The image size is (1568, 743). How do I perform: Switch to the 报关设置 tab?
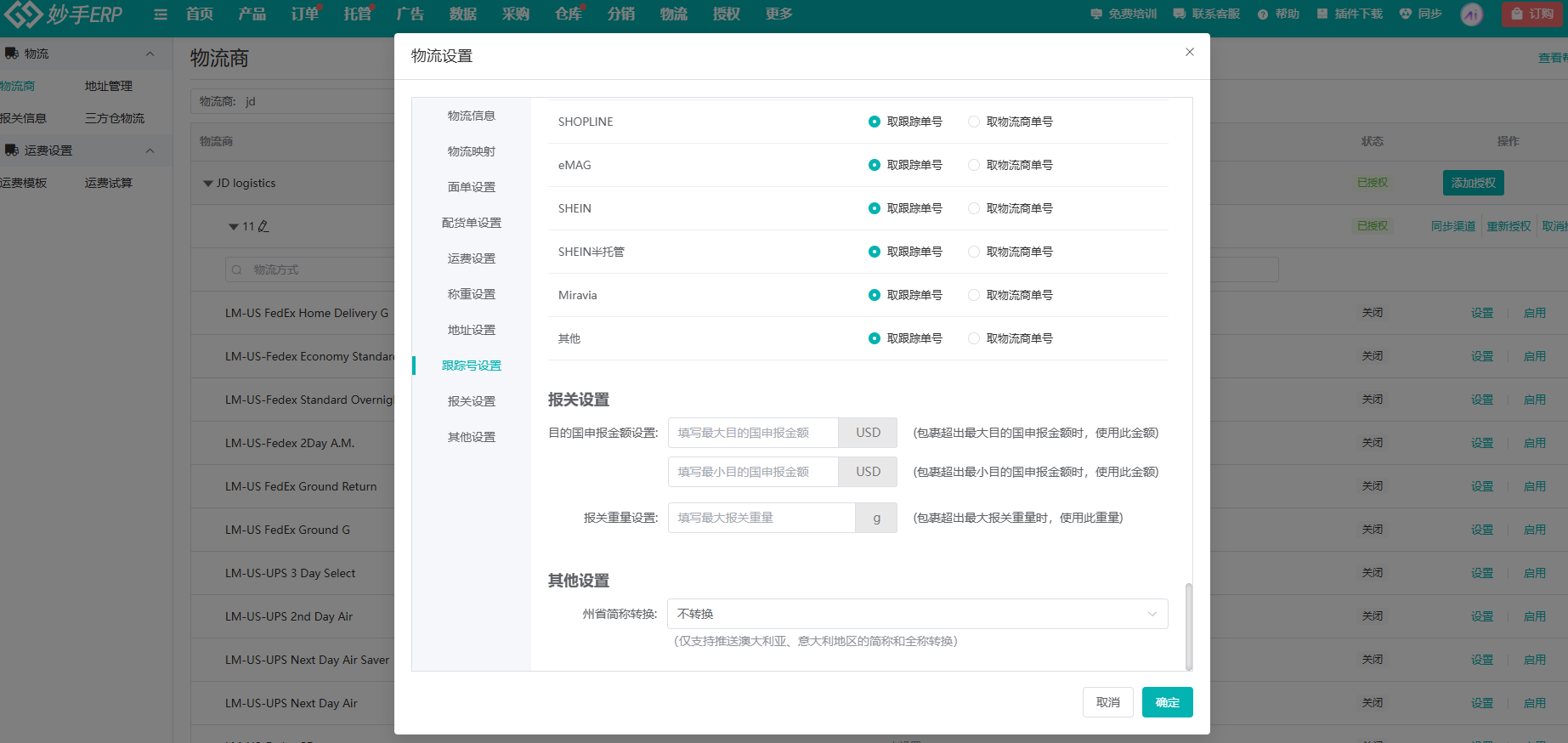point(472,401)
